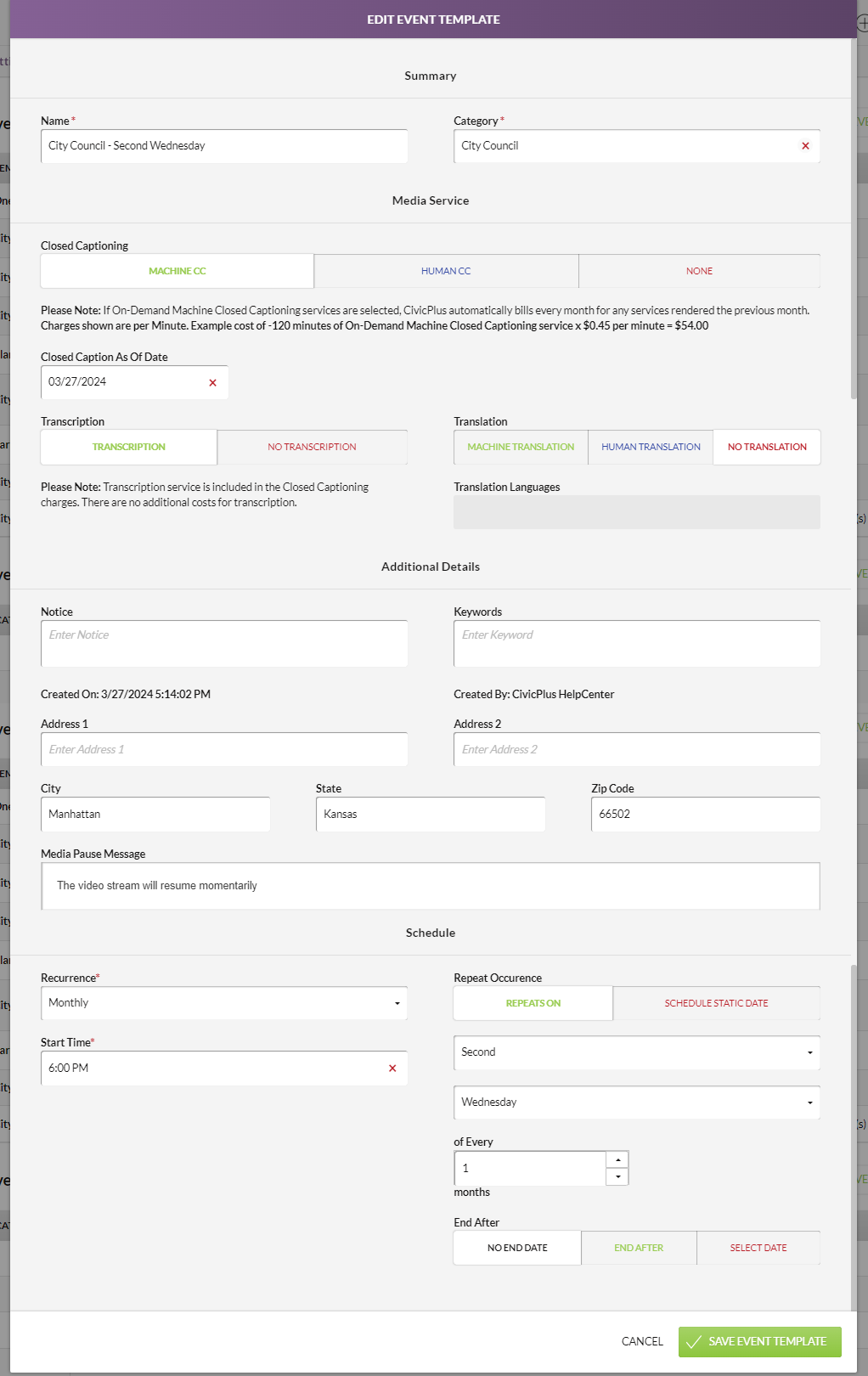Click the Address 1 field

tap(224, 749)
